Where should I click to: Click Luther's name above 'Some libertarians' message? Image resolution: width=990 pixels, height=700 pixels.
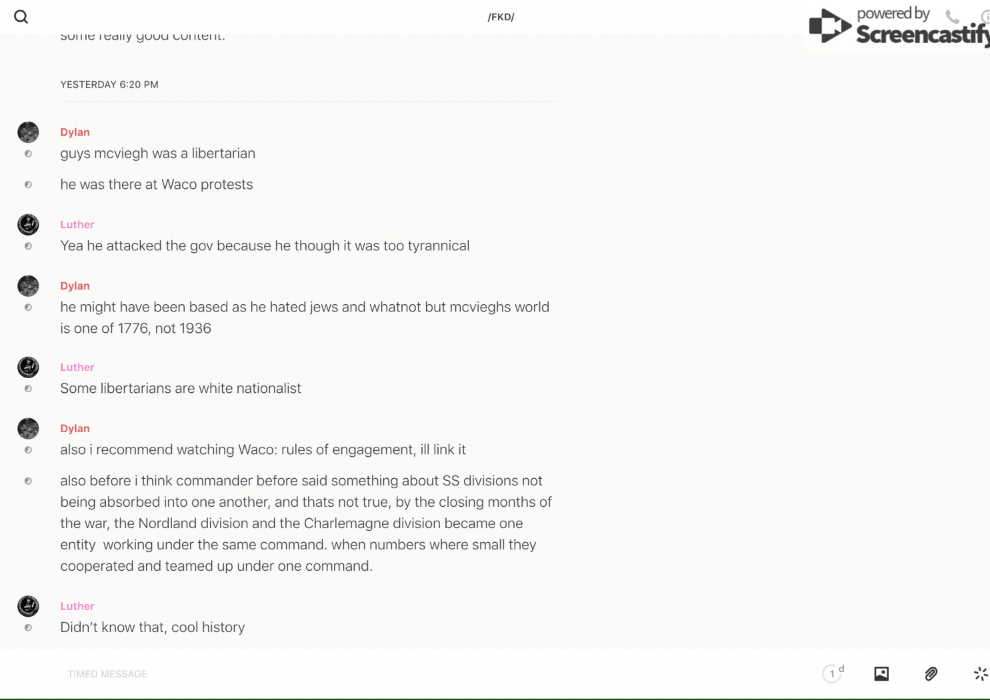point(77,367)
